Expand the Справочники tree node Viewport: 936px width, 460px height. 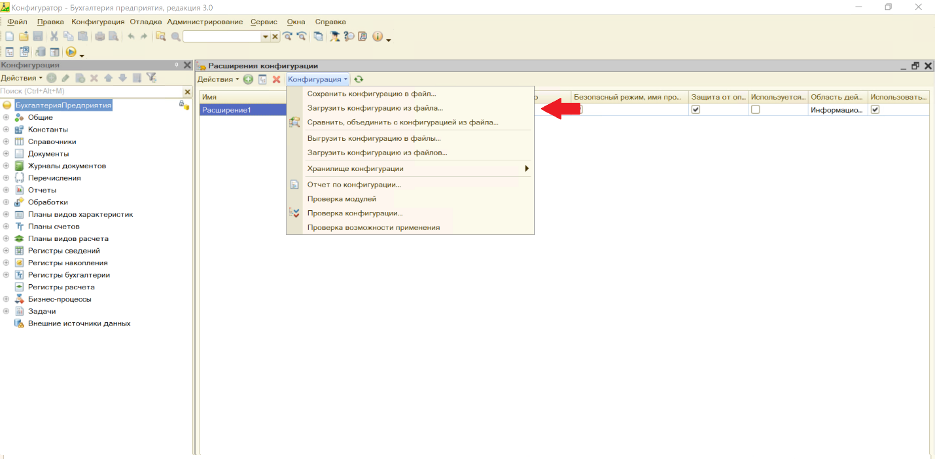[x=6, y=142]
